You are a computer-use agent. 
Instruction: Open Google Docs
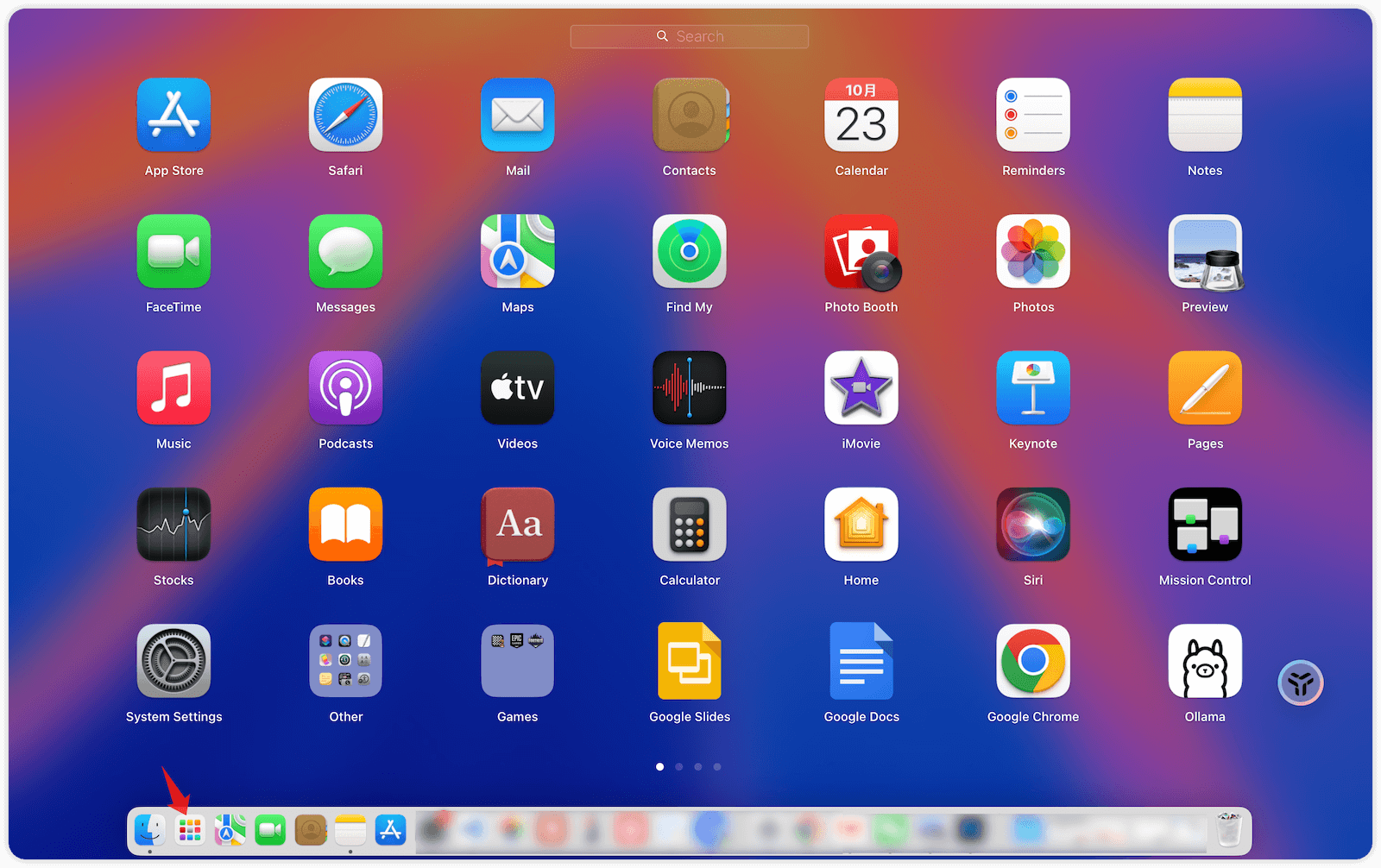tap(861, 661)
